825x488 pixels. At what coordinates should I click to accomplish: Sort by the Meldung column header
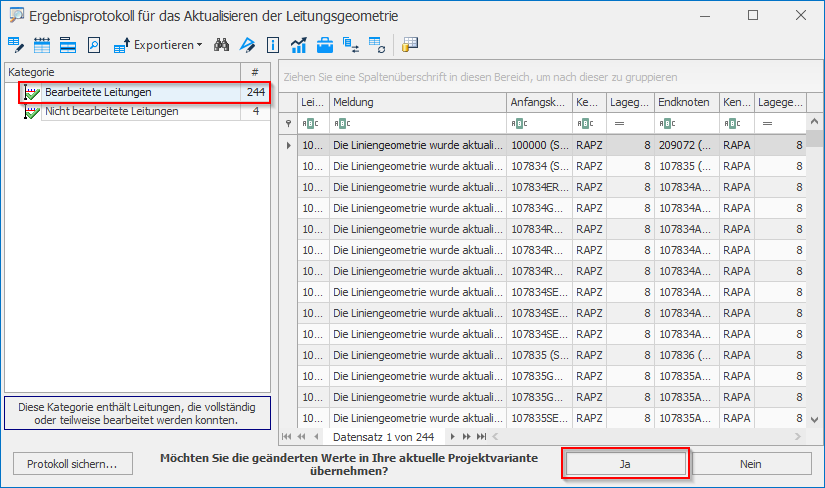[x=417, y=103]
